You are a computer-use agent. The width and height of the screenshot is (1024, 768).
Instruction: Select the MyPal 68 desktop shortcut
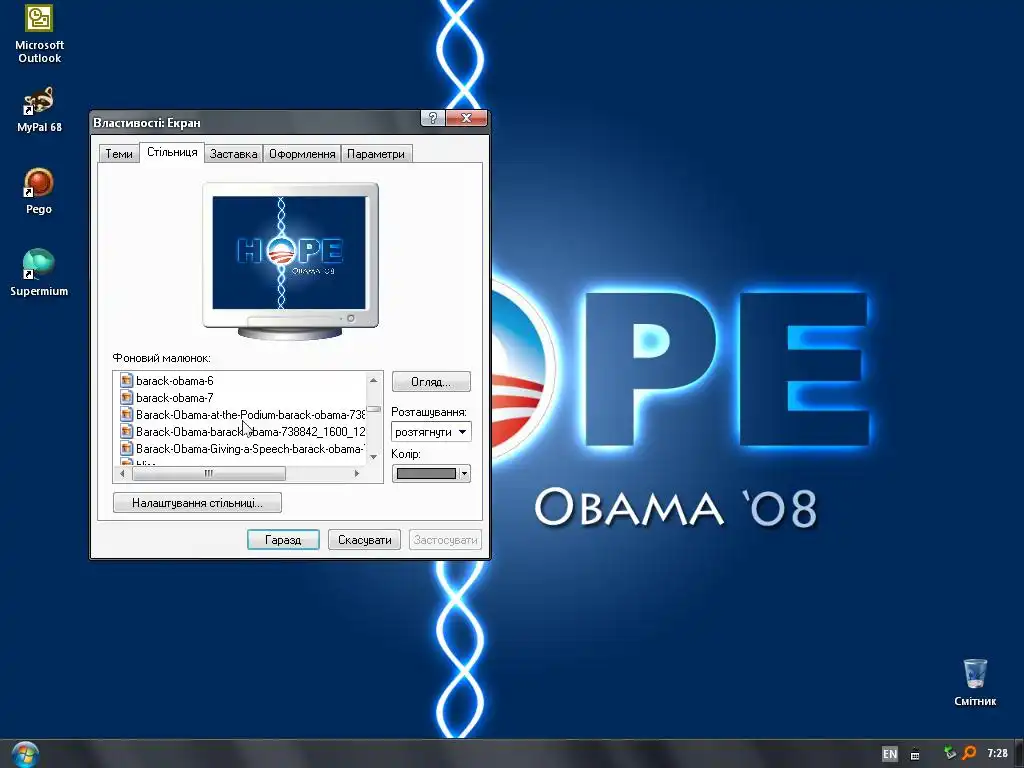(x=39, y=110)
